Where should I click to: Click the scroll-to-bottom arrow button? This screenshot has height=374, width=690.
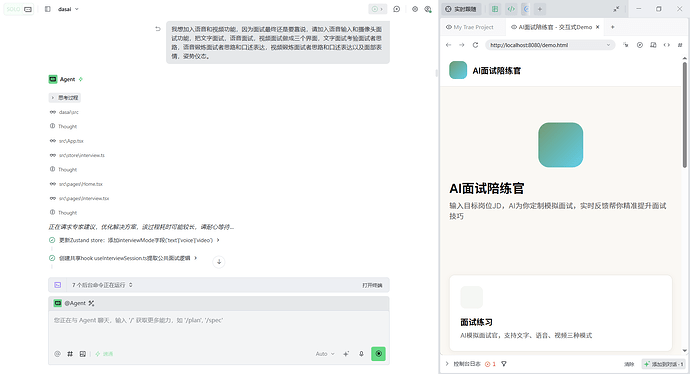click(219, 262)
